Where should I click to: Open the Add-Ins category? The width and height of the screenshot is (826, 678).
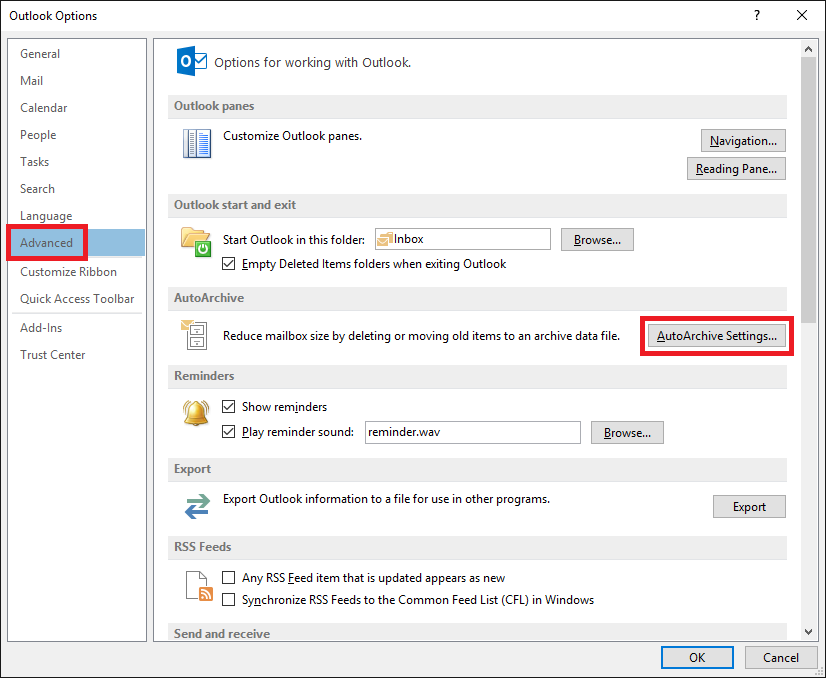[x=77, y=328]
